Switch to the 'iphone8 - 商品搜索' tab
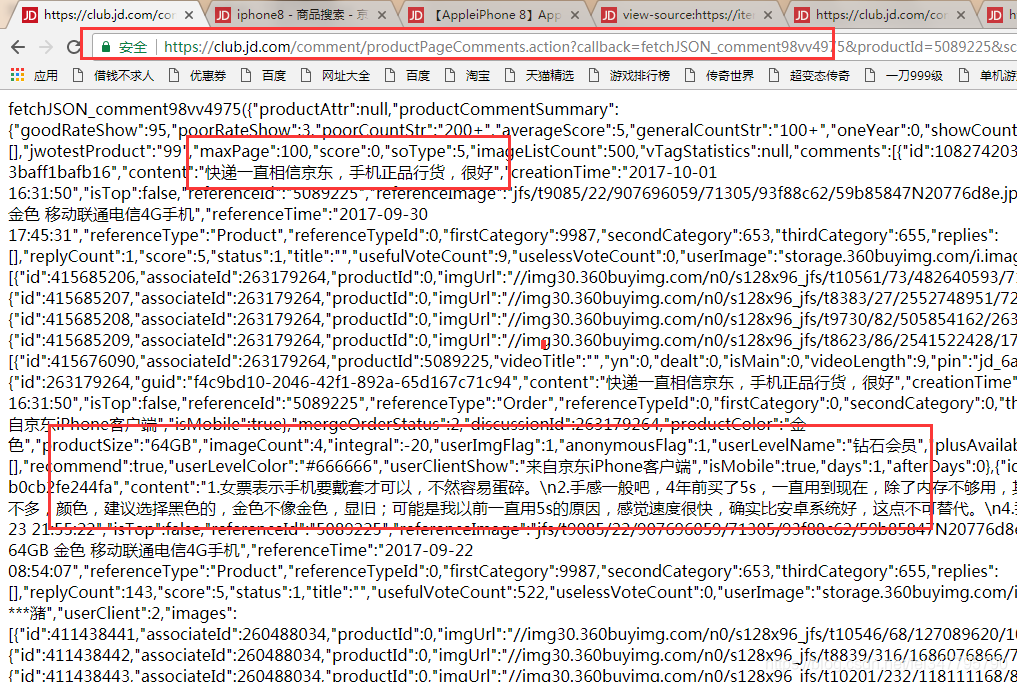 tap(300, 14)
